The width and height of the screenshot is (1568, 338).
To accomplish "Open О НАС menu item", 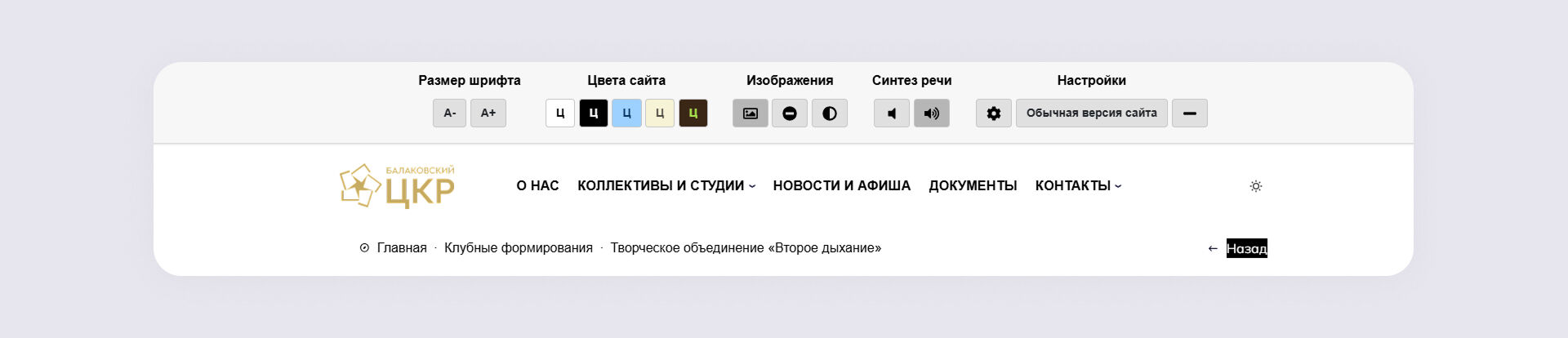I will (x=537, y=186).
